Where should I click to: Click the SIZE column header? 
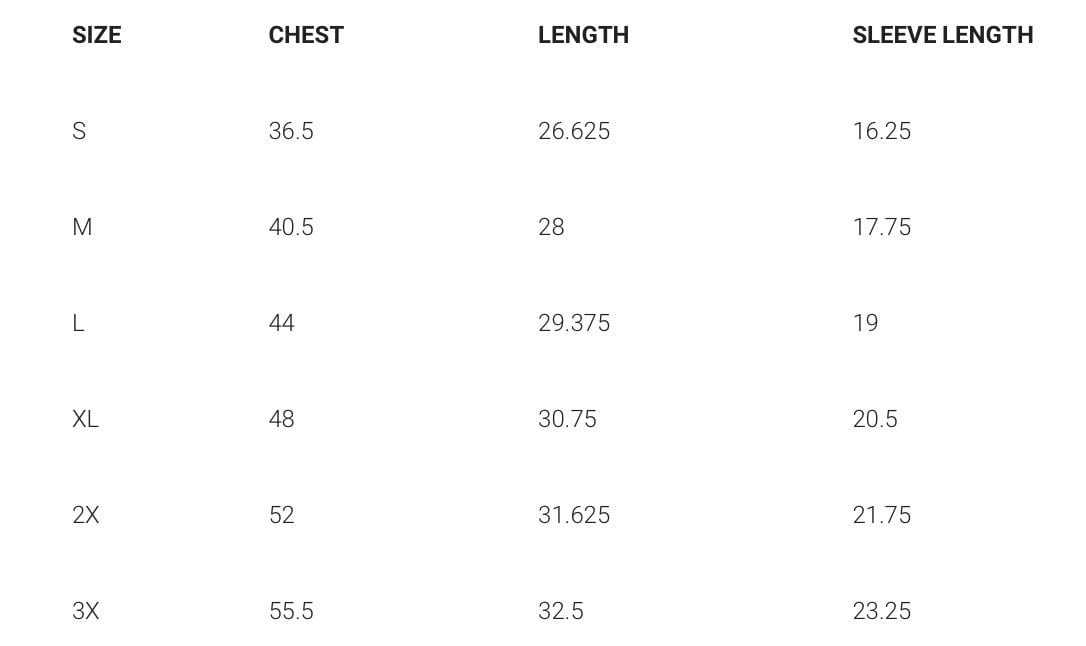coord(97,35)
